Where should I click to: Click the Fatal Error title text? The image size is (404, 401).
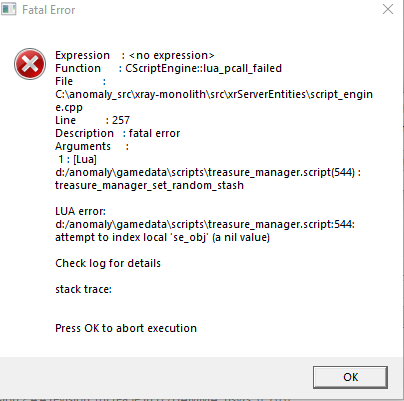point(49,10)
